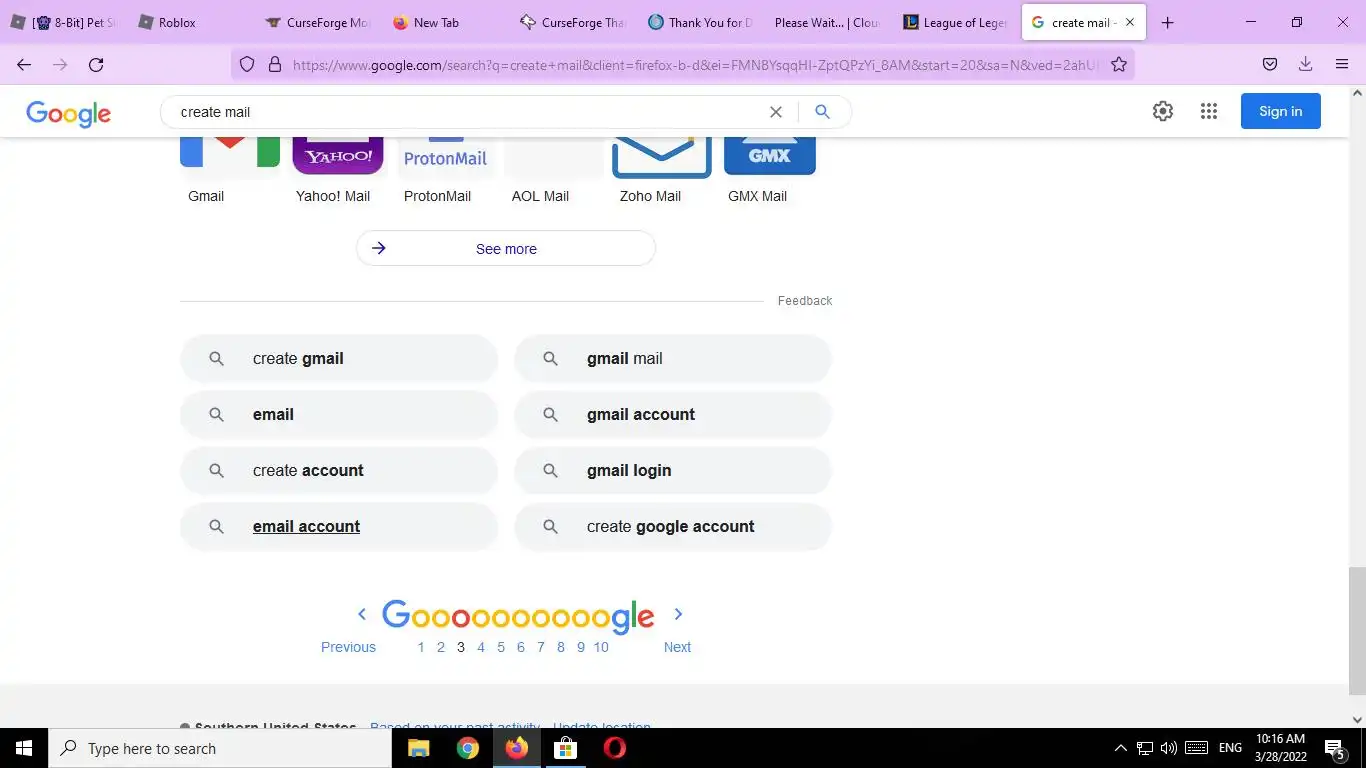Select the 'create account' related search

(x=339, y=470)
